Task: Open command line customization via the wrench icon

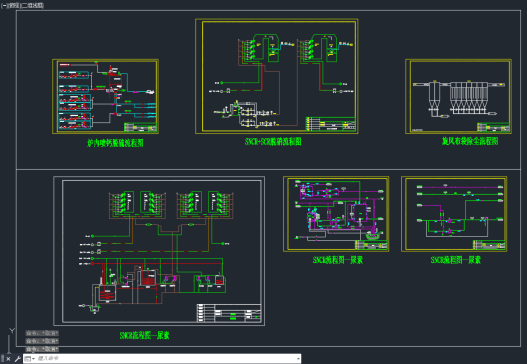Action: click(x=17, y=359)
